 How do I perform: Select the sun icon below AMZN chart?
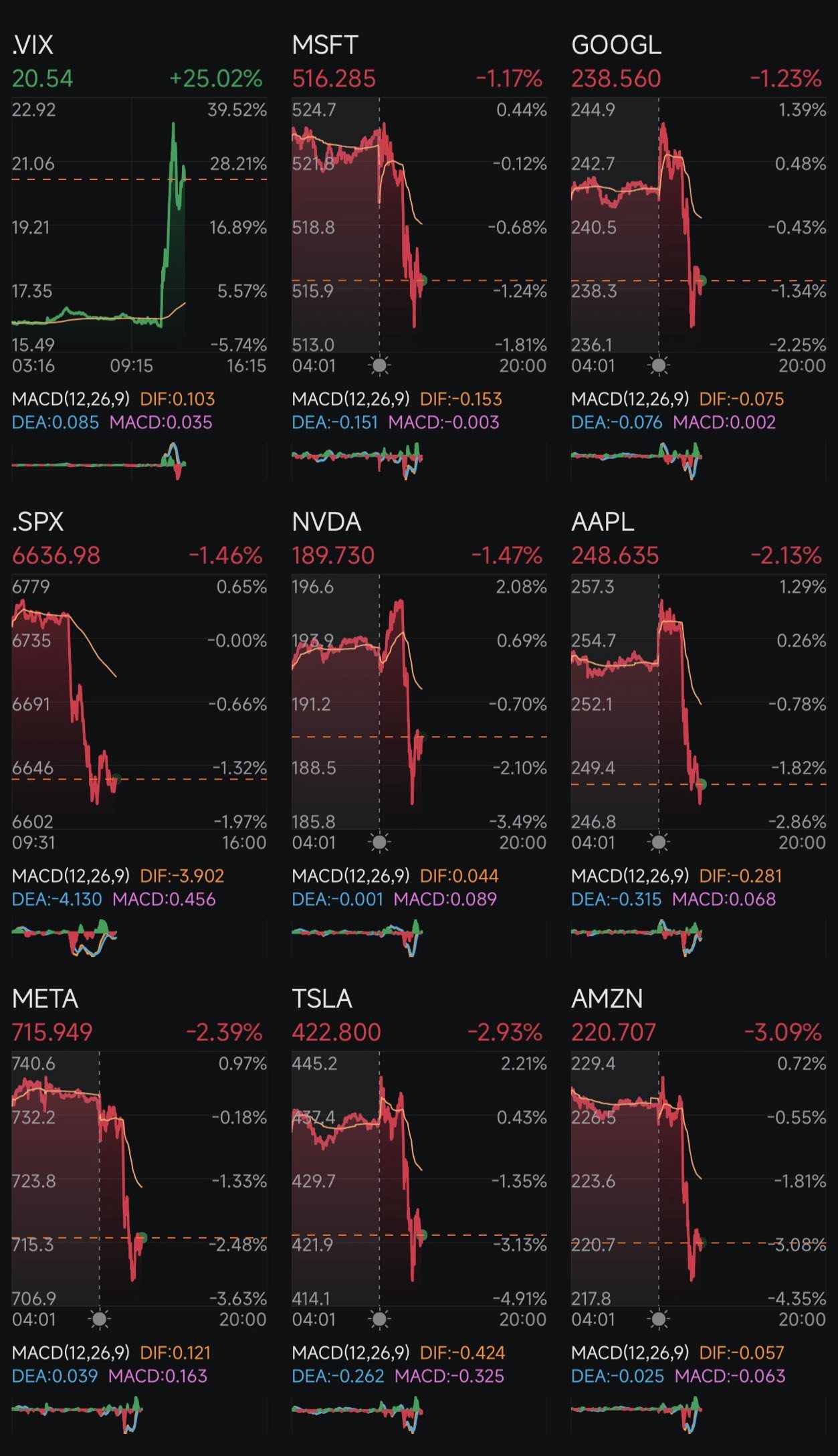(x=659, y=1319)
